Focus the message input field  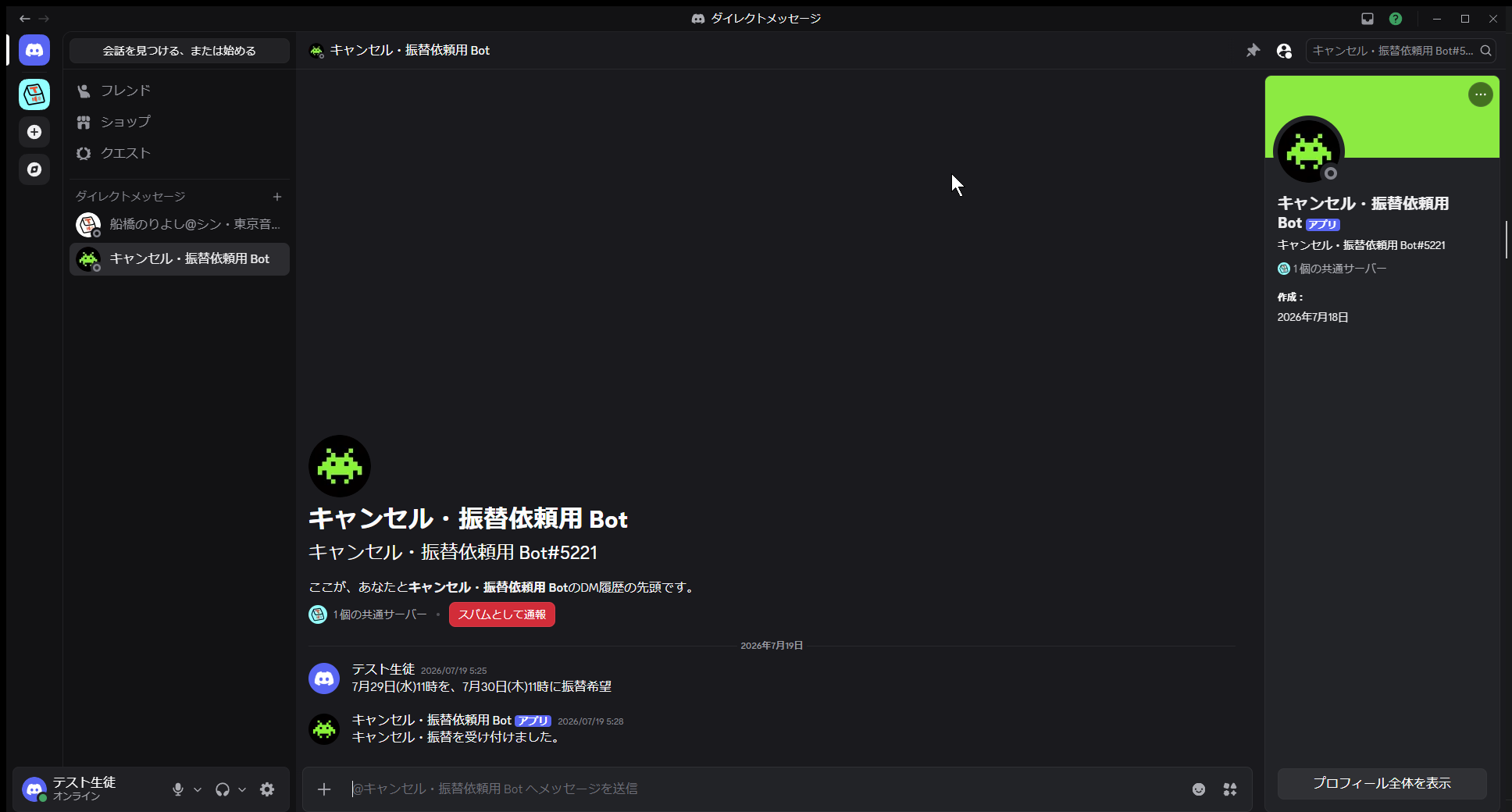tap(765, 789)
